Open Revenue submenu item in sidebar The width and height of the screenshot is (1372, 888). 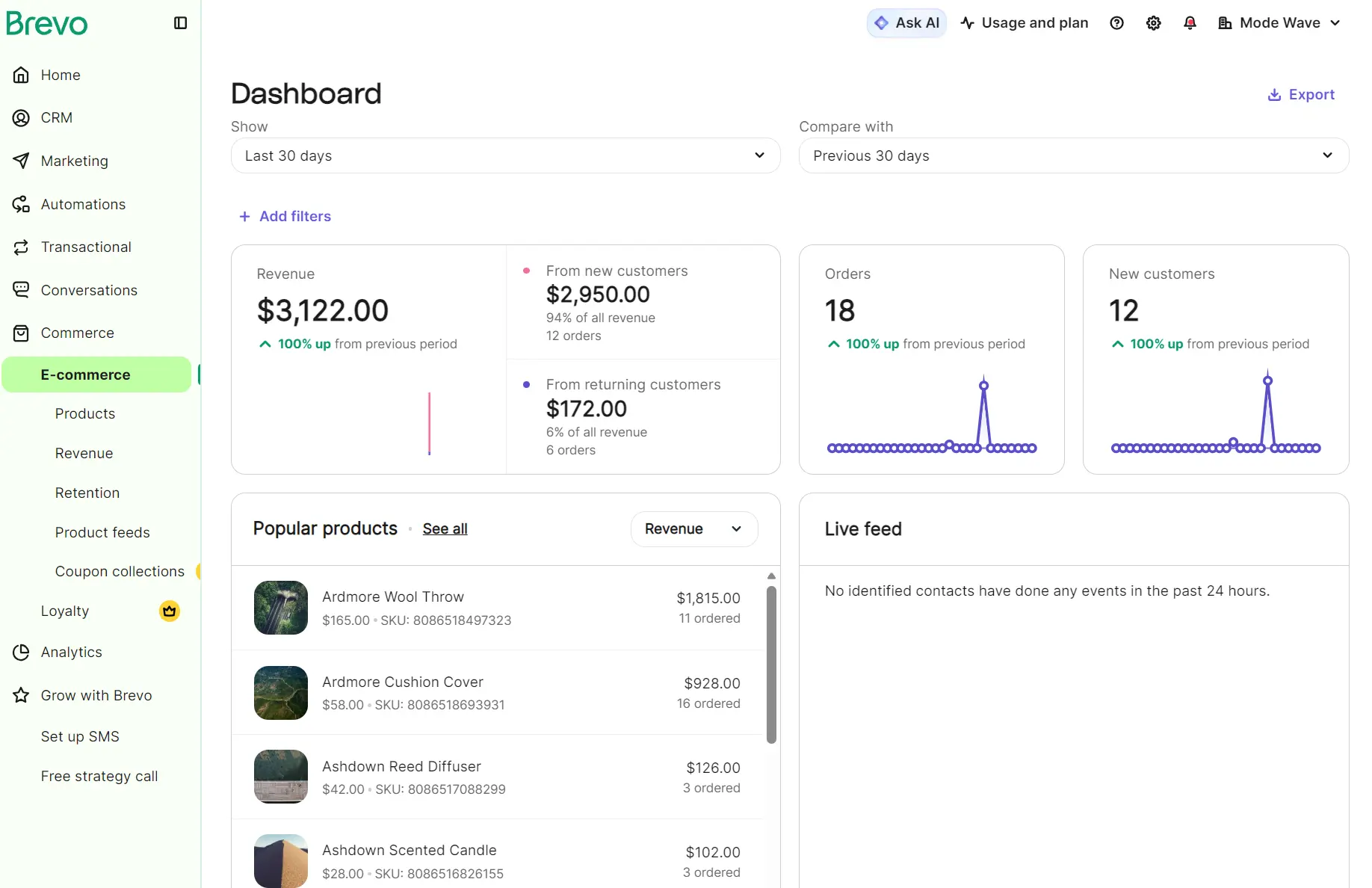(x=84, y=454)
